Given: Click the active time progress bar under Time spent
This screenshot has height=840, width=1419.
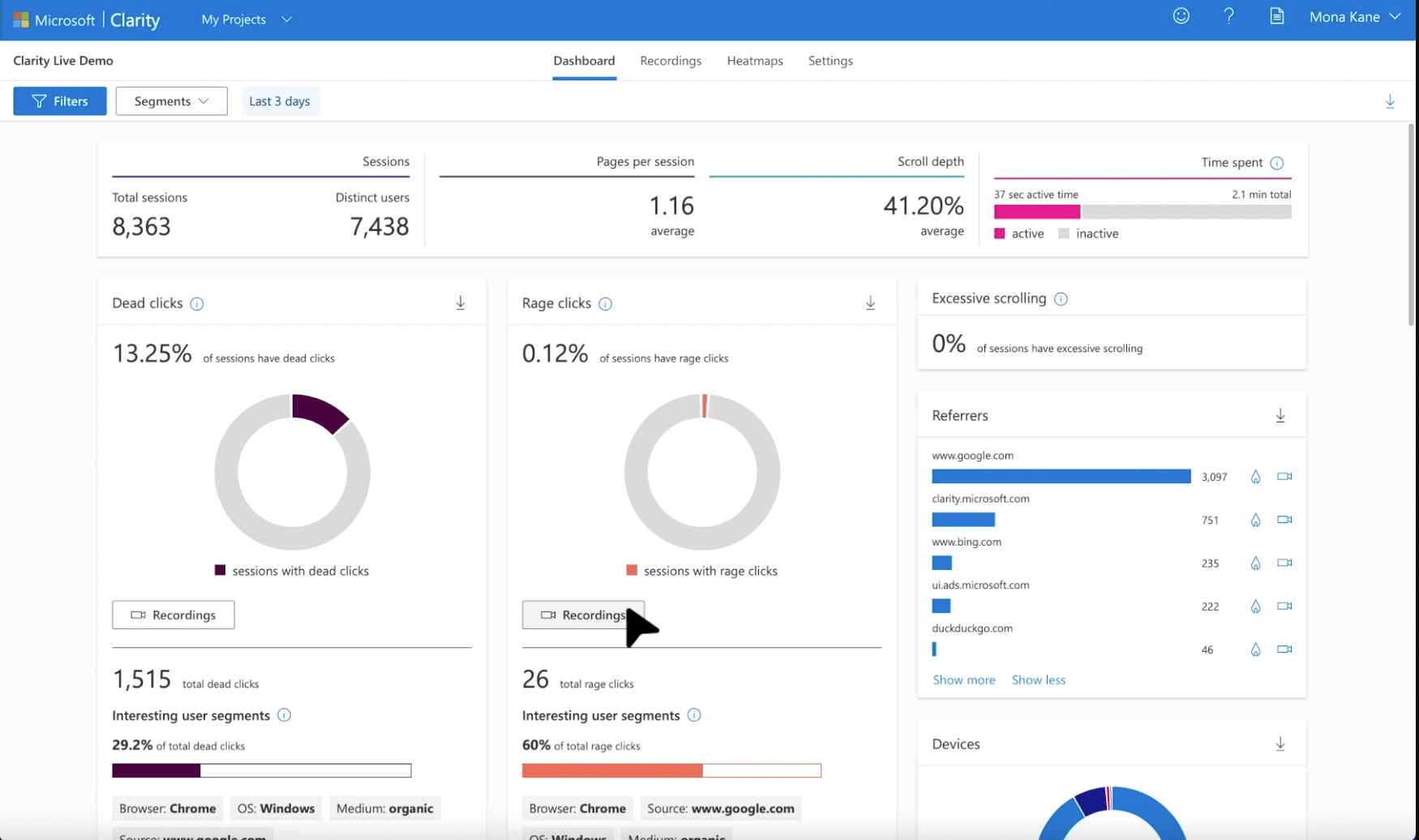Looking at the screenshot, I should coord(1037,211).
